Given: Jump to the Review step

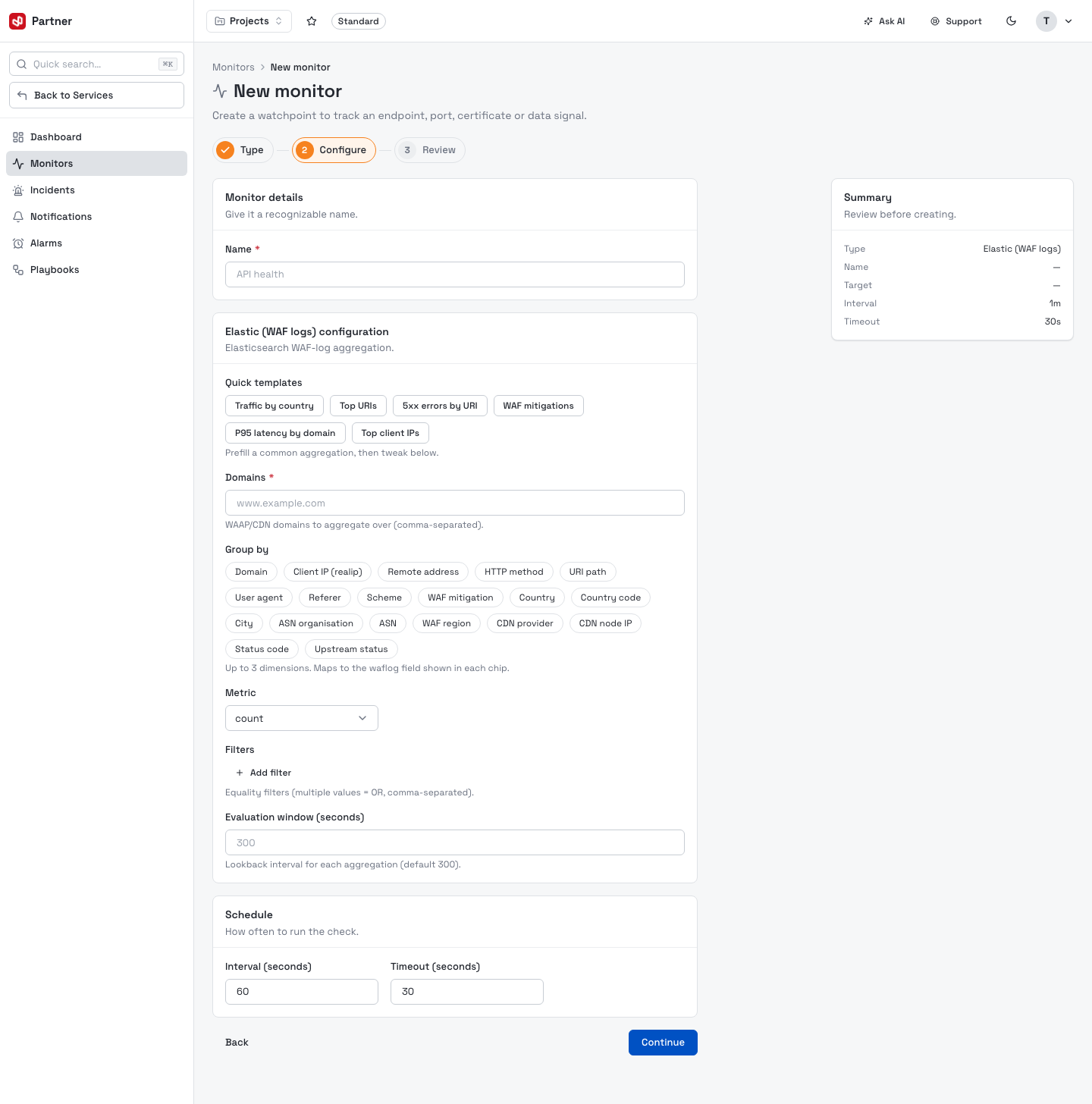Looking at the screenshot, I should coord(430,150).
